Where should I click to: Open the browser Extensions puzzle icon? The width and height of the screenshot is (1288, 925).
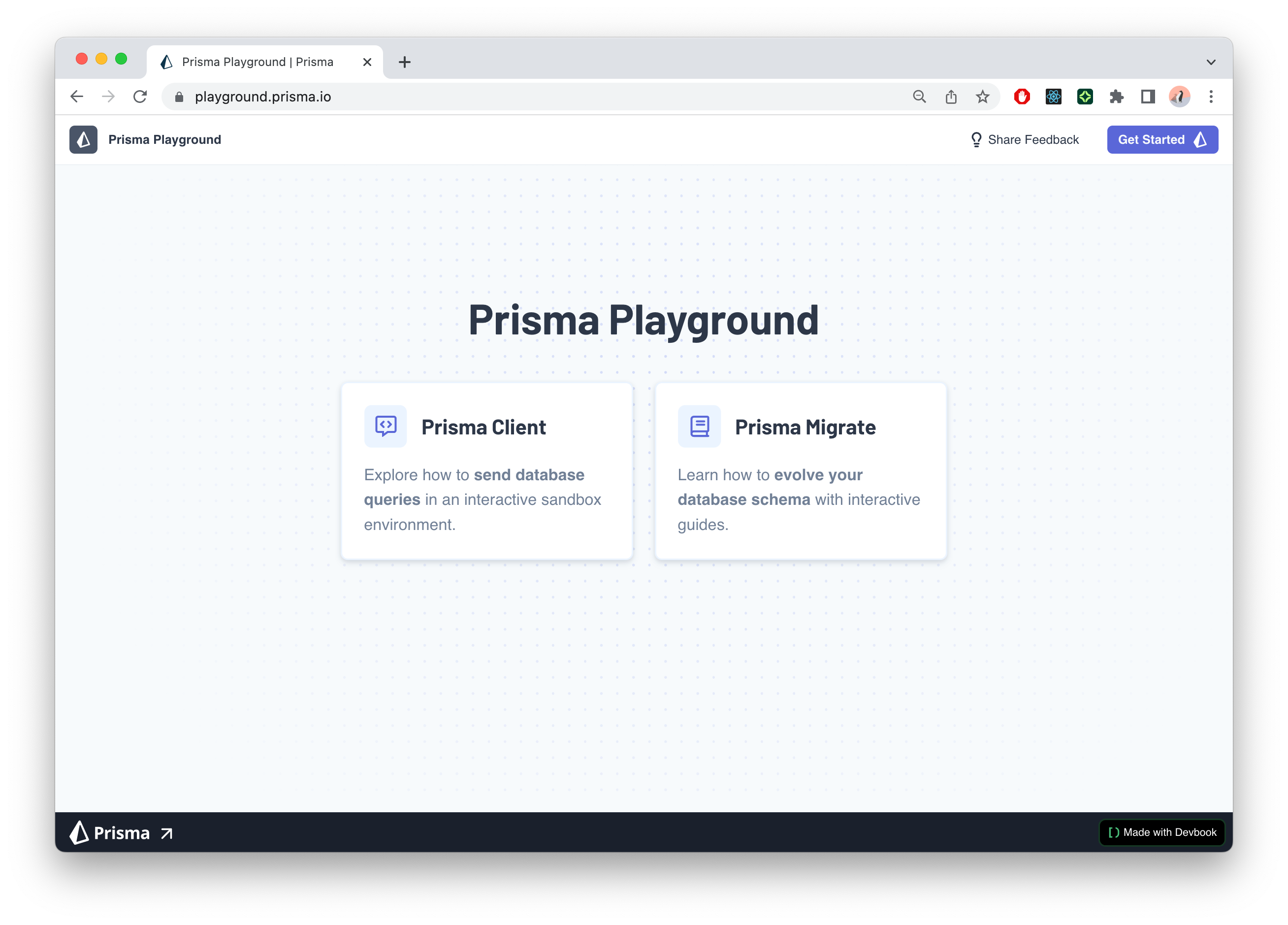(x=1116, y=97)
